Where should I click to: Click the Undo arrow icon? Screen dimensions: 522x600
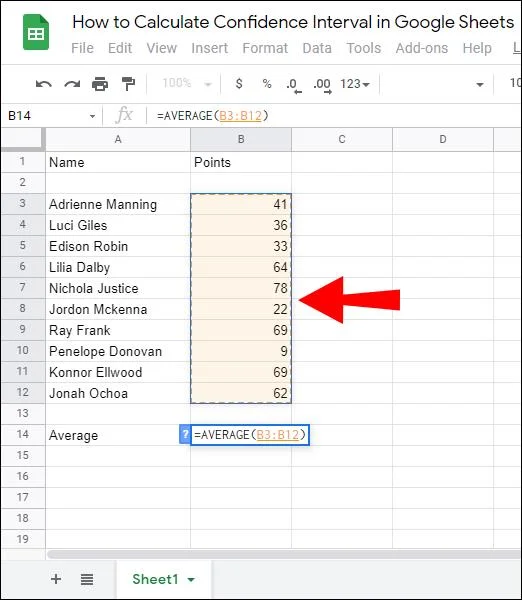pos(44,84)
